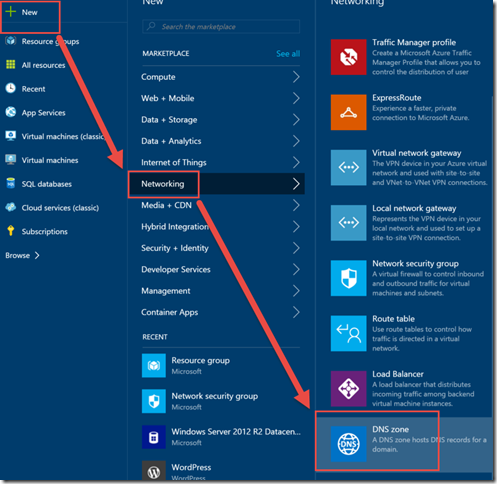Click Cloud services (classic) icon
Viewport: 497px width, 484px height.
point(11,207)
